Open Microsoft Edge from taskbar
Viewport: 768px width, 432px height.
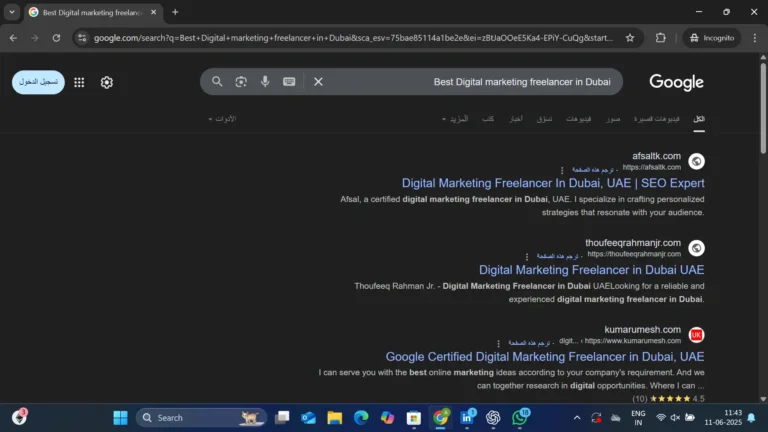(x=361, y=418)
